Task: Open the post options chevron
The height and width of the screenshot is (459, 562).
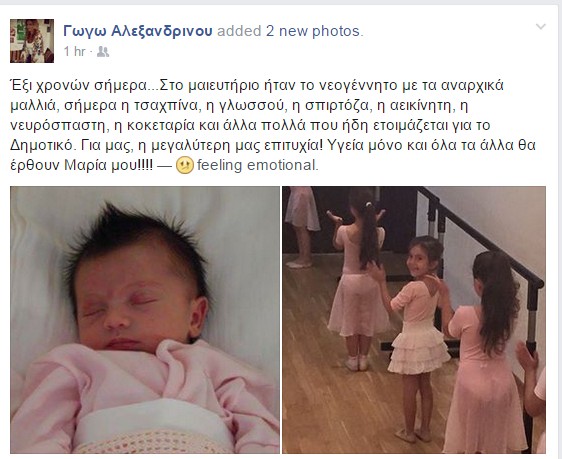Action: (x=540, y=27)
